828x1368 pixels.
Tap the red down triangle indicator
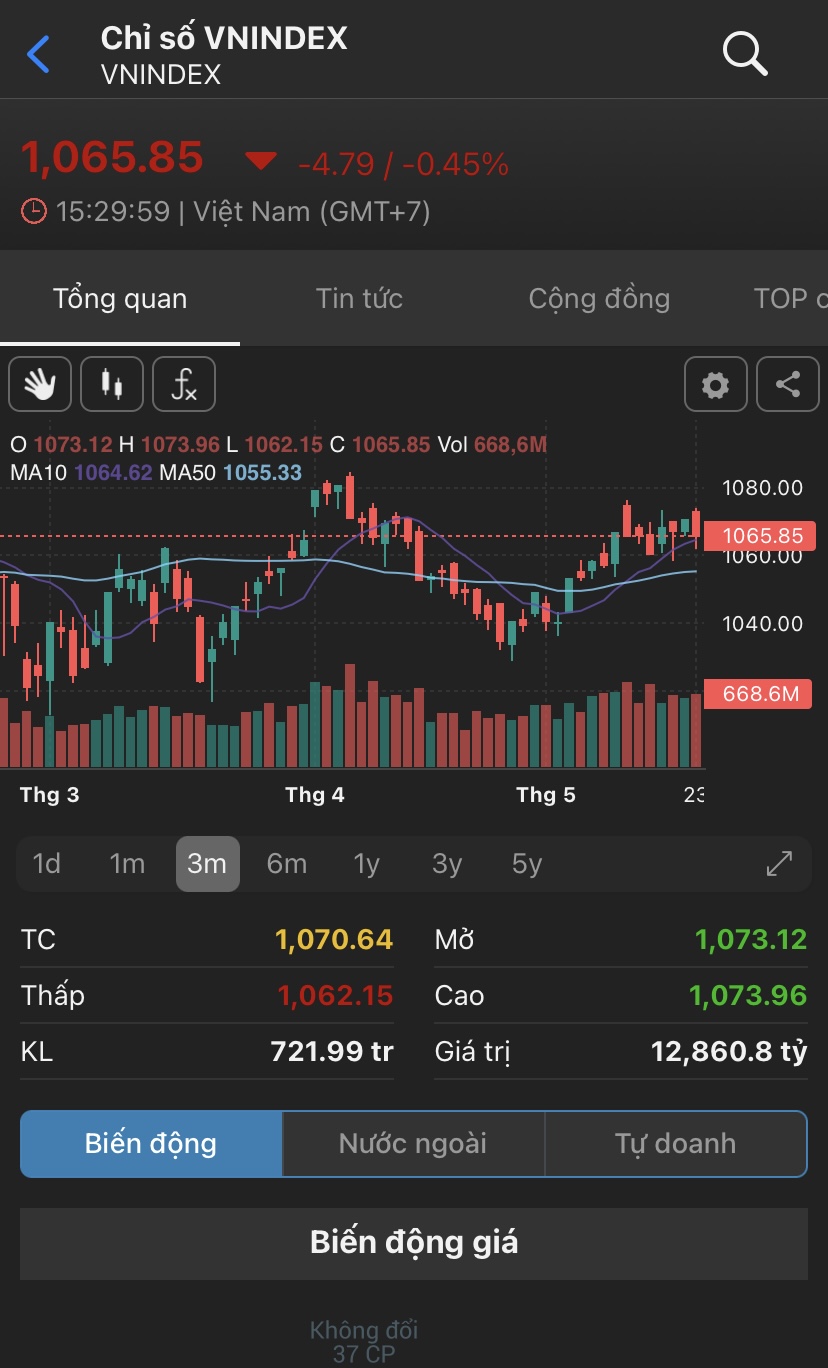coord(261,161)
